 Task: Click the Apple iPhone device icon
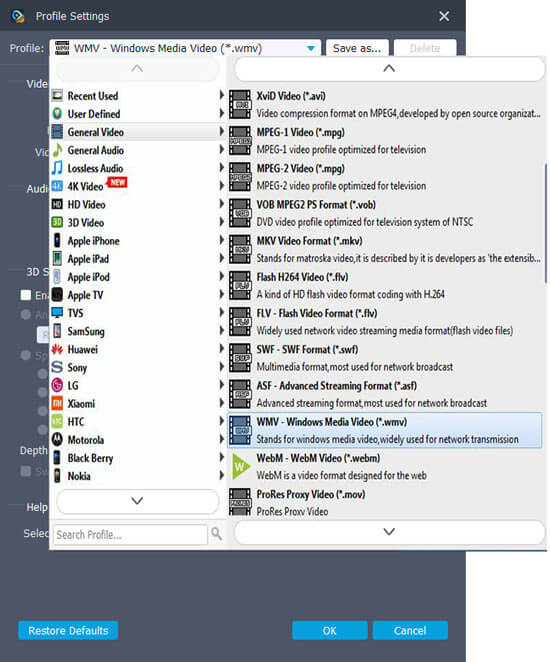coord(57,240)
